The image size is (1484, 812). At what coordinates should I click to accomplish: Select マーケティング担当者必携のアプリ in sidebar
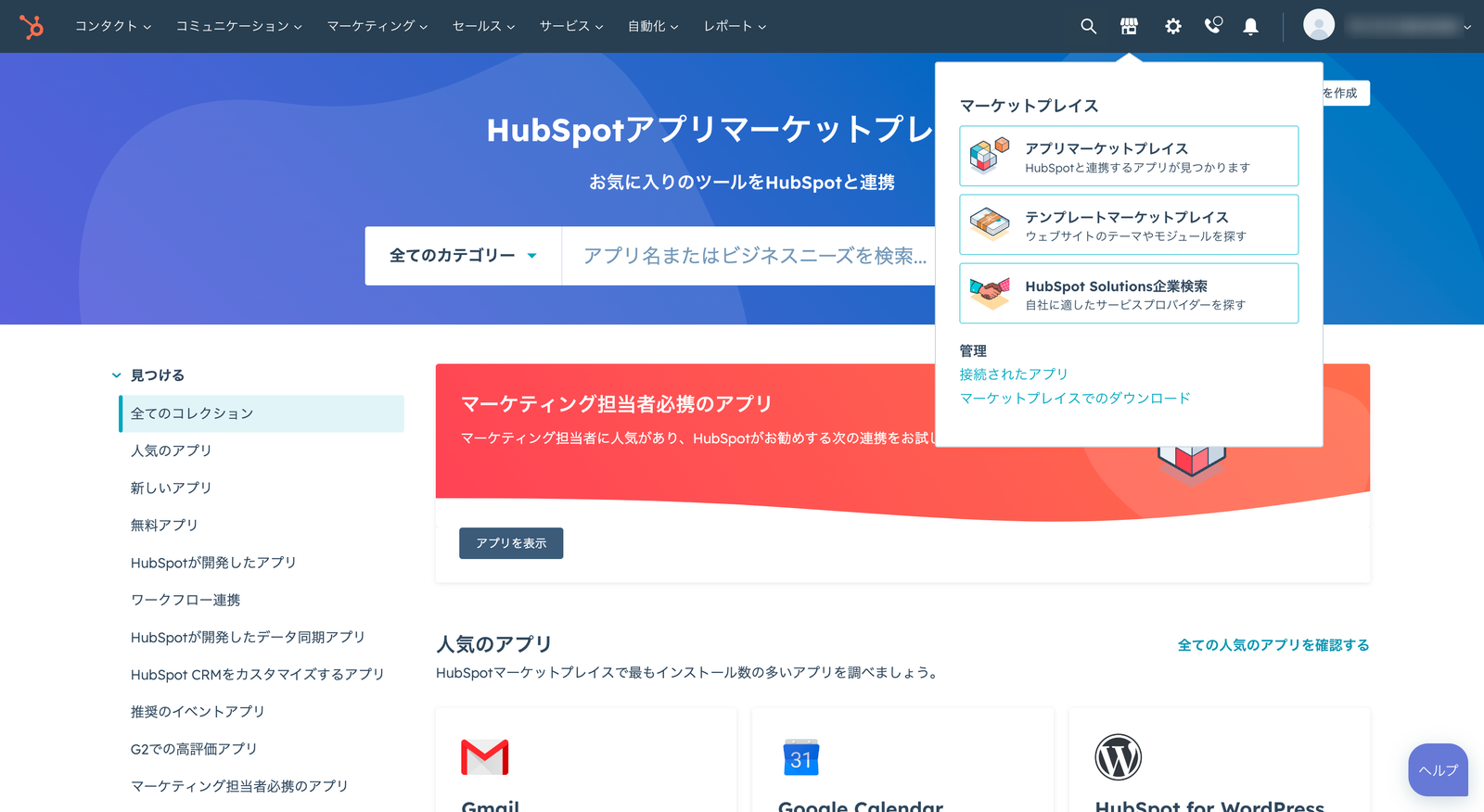[239, 786]
